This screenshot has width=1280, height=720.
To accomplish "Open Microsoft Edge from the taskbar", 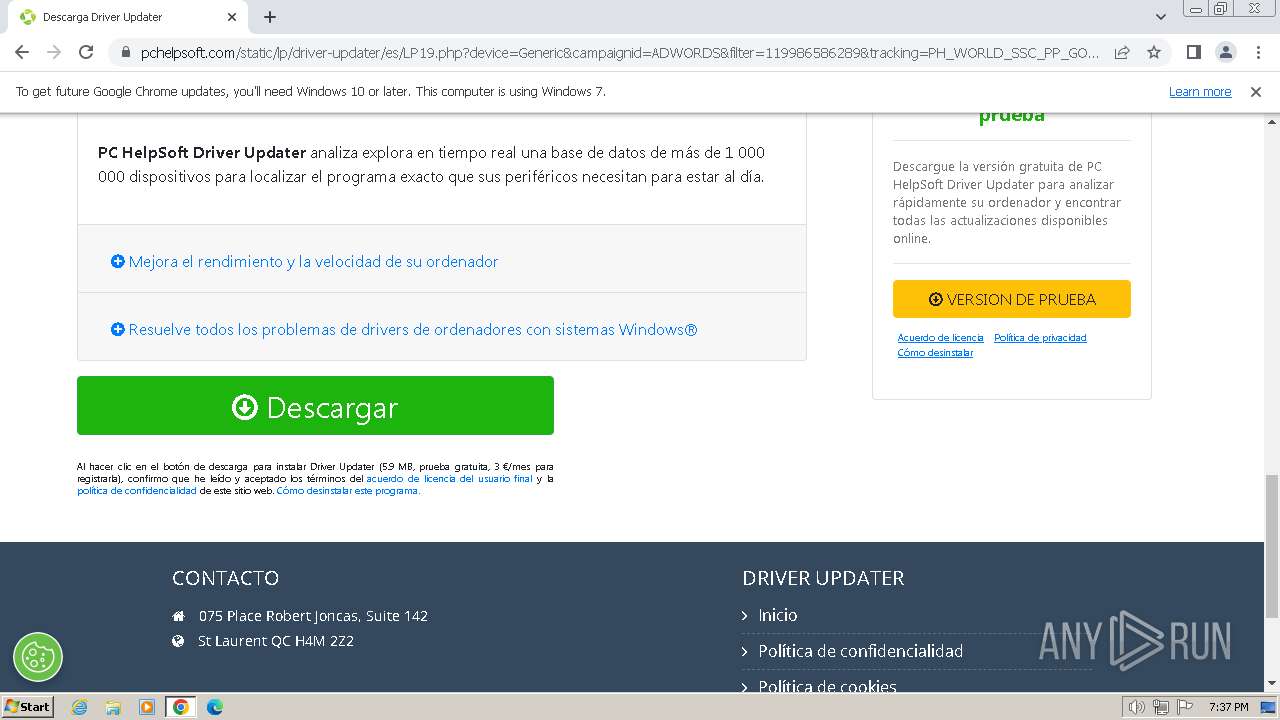I will coord(214,707).
